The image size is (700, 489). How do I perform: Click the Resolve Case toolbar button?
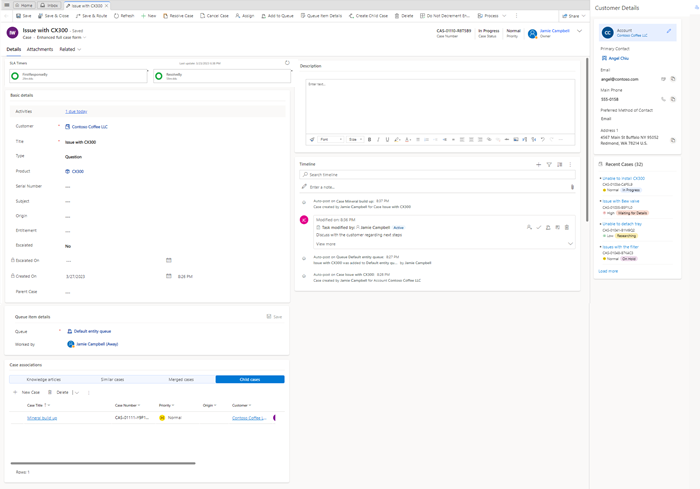point(180,16)
